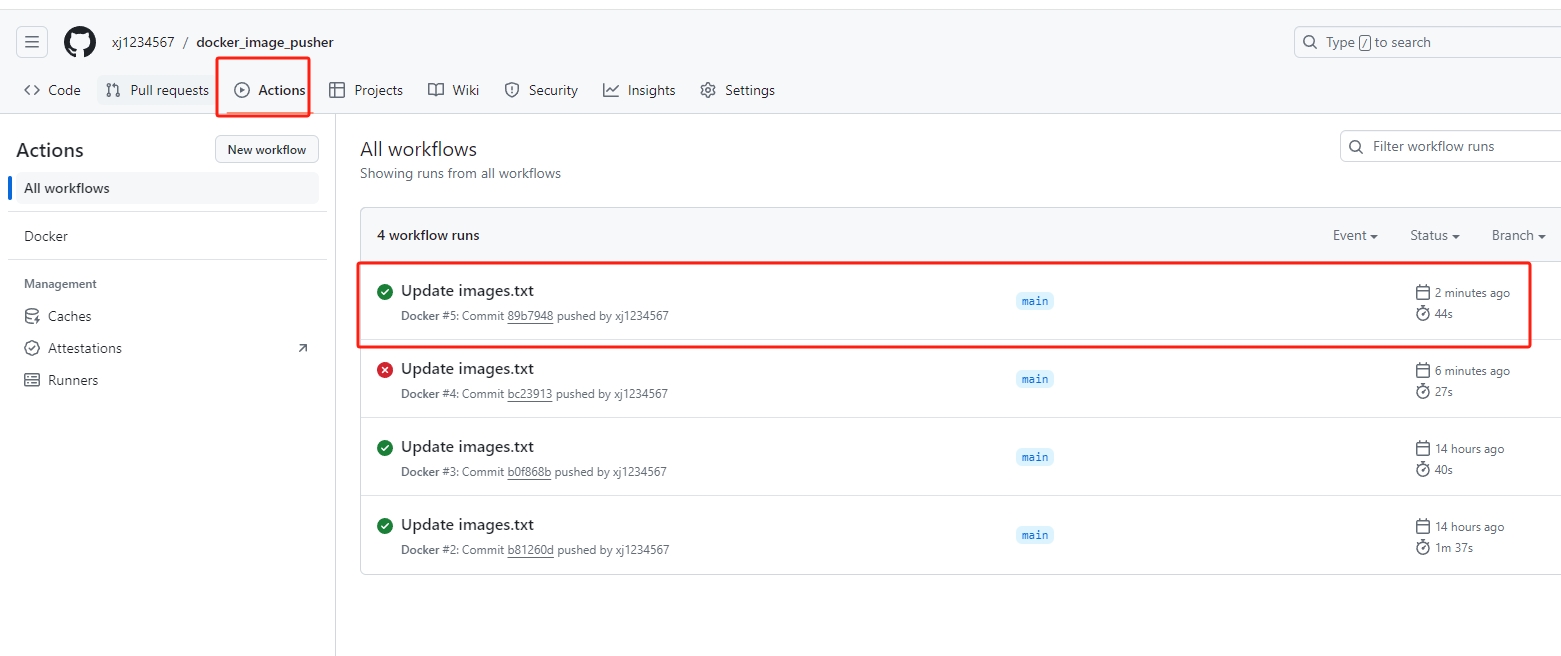The height and width of the screenshot is (656, 1561).
Task: Open the Event filter dropdown
Action: [1354, 235]
